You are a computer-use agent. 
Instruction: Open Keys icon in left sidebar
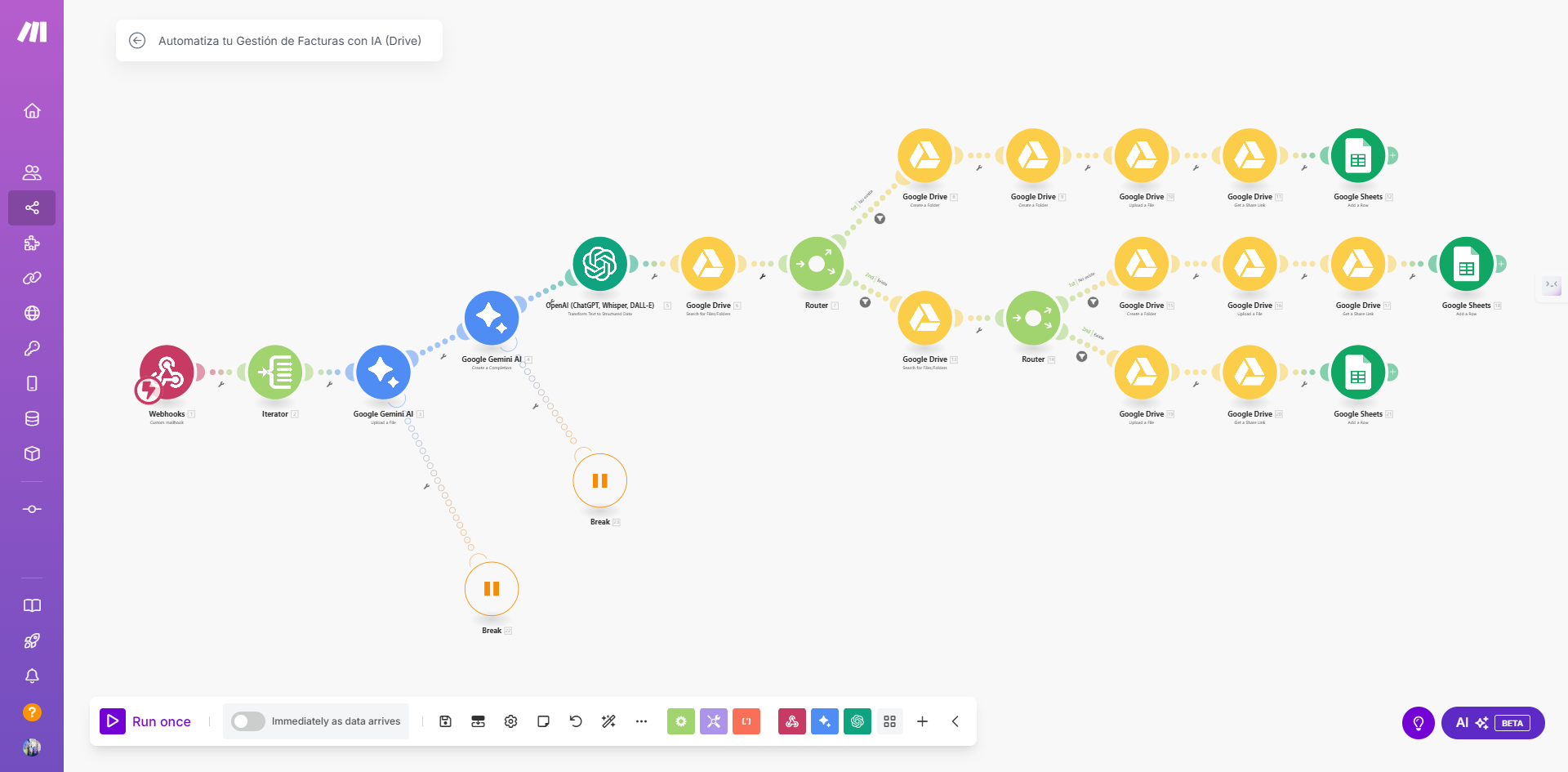[x=32, y=348]
